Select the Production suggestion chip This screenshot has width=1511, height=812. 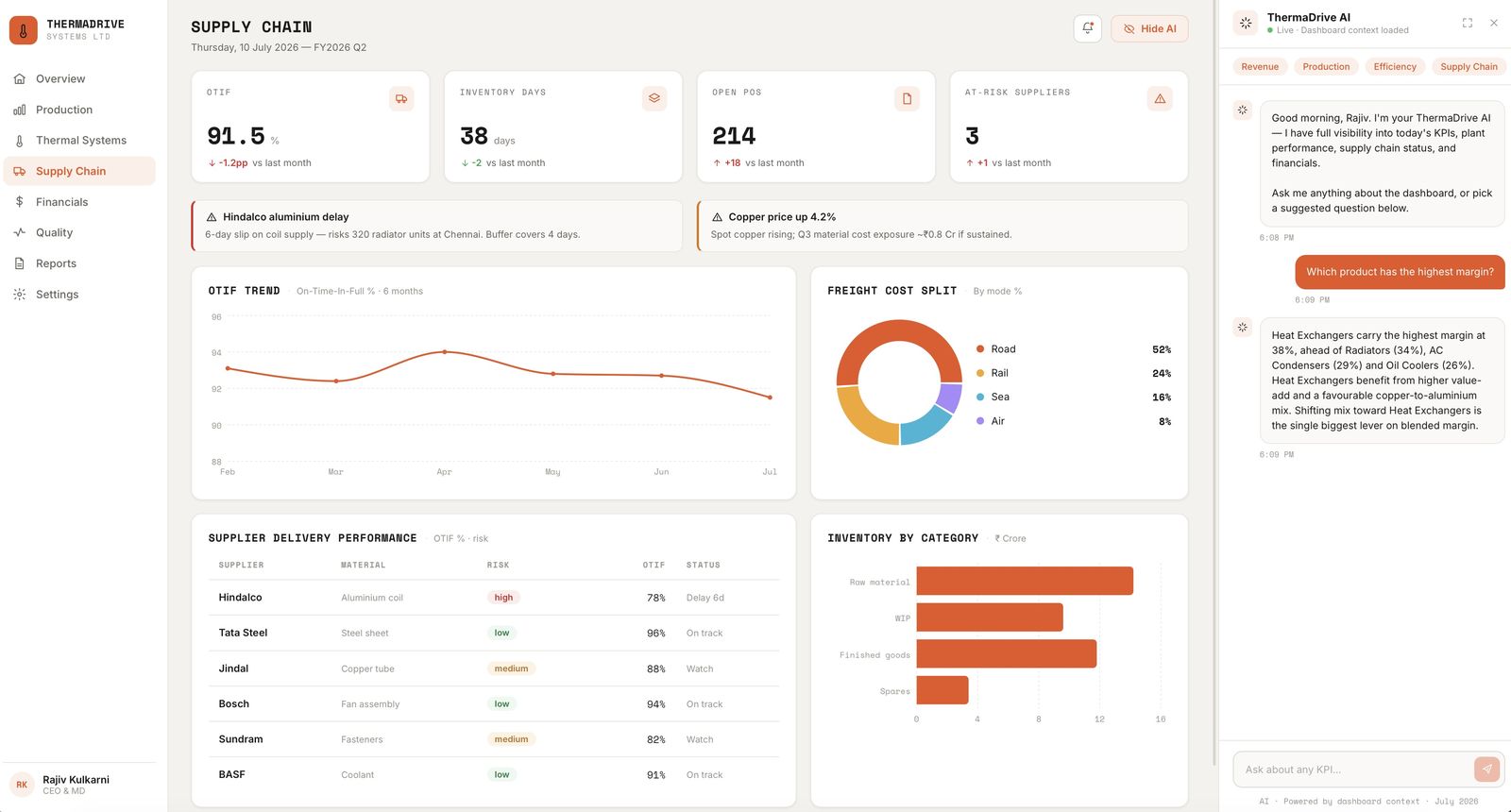click(x=1326, y=66)
